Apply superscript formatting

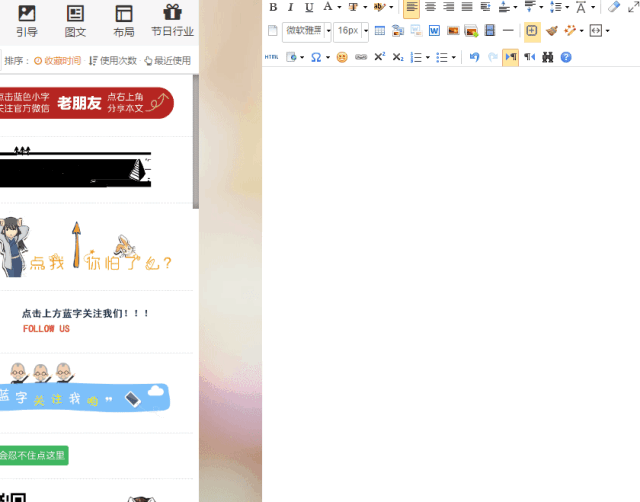(x=380, y=57)
